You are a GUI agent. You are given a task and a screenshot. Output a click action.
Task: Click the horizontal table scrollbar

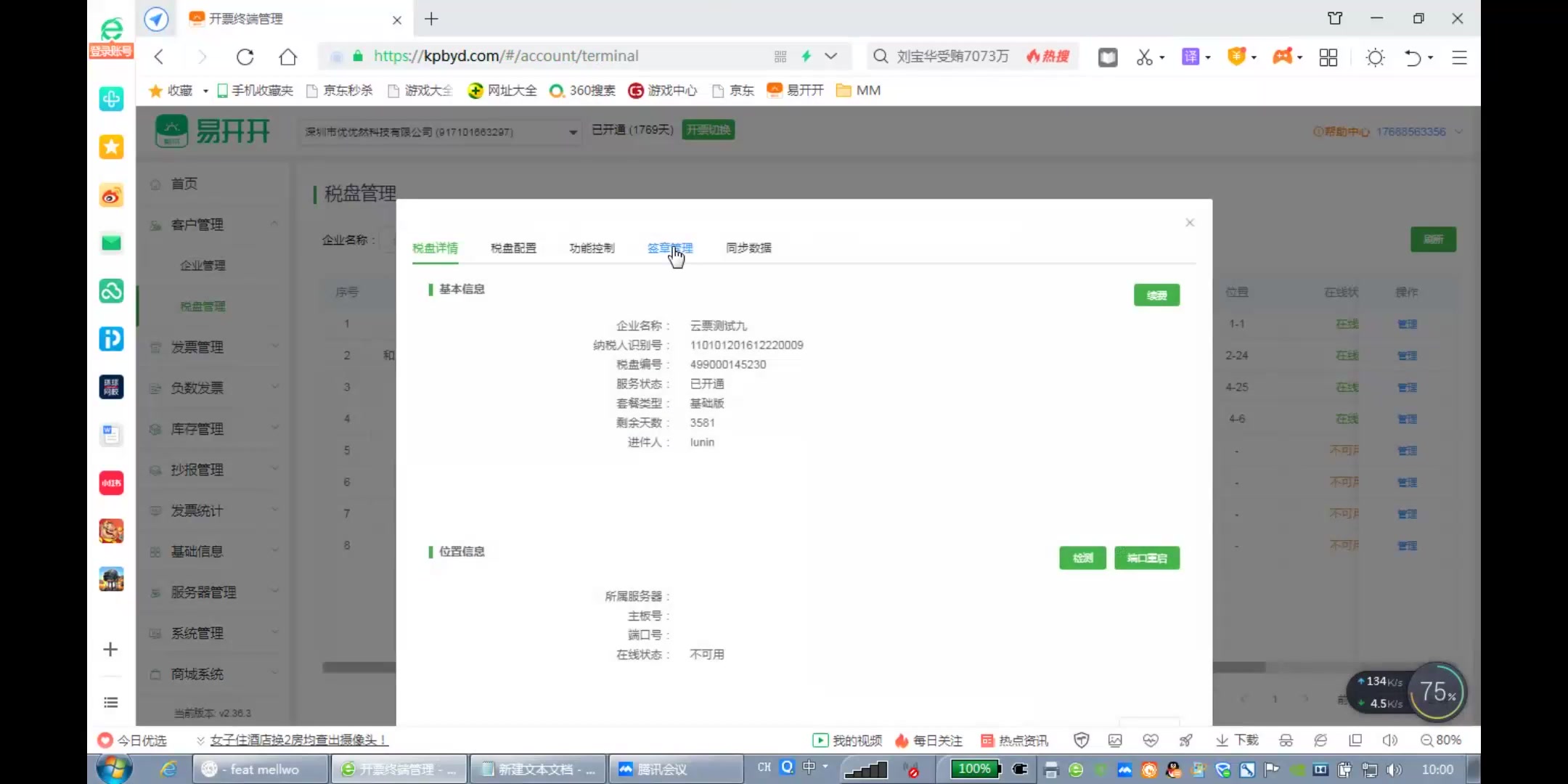(x=794, y=666)
